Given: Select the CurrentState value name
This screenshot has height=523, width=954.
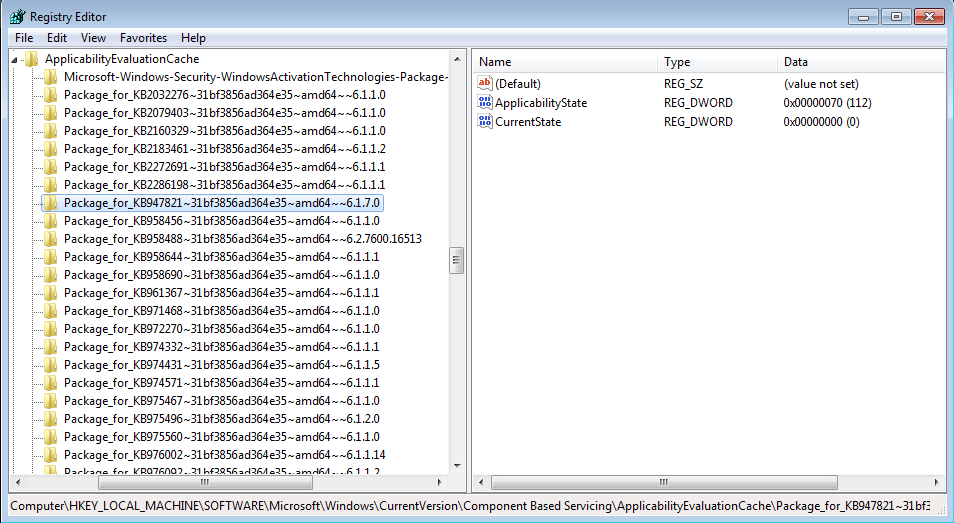Looking at the screenshot, I should [528, 122].
